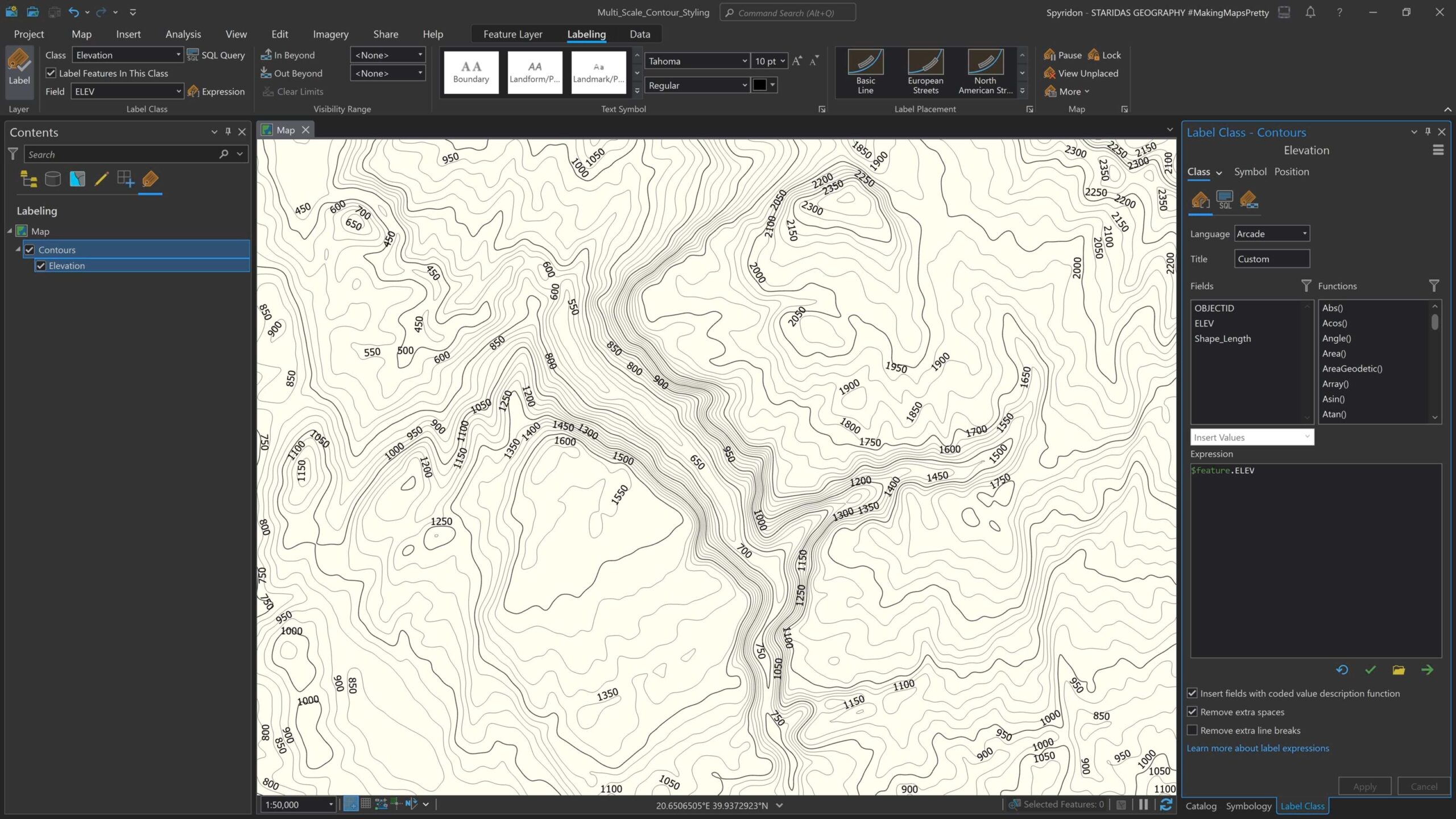Select List By Labeling icon in Contents
Viewport: 1456px width, 819px height.
tap(150, 179)
